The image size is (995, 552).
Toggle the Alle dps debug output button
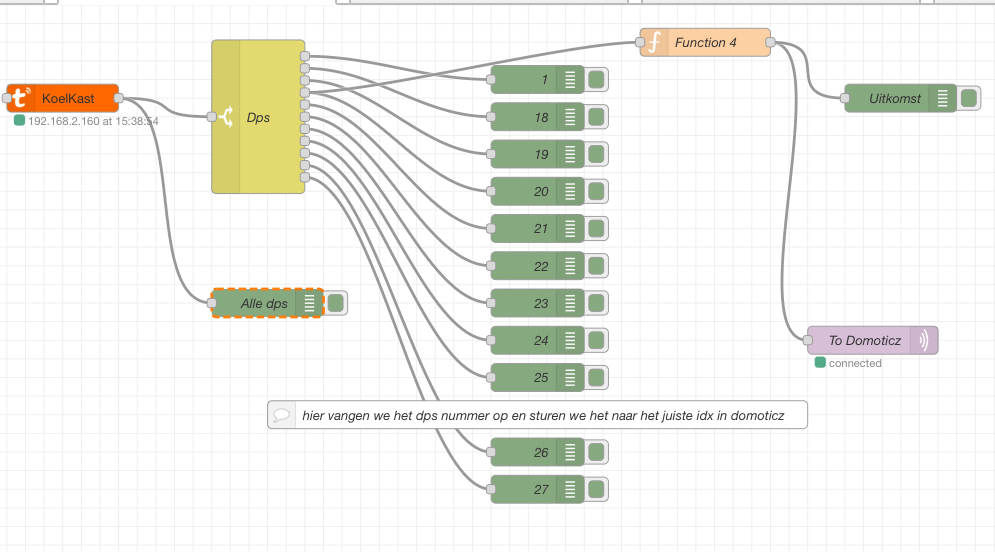[336, 303]
